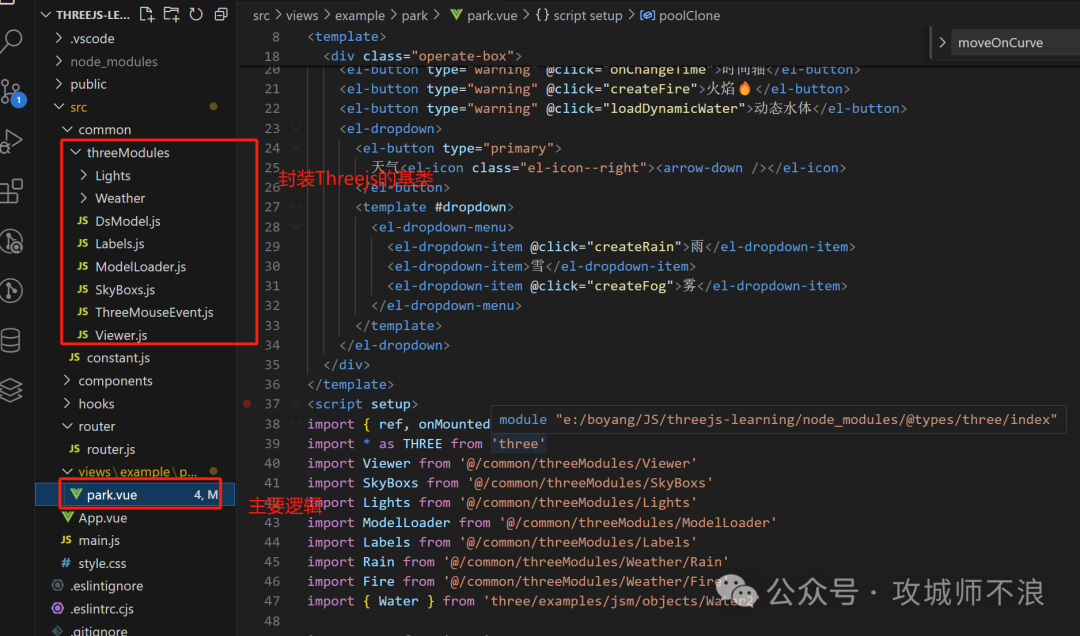Collapse all folders in explorer
Screen dimensions: 1080x636
point(221,14)
